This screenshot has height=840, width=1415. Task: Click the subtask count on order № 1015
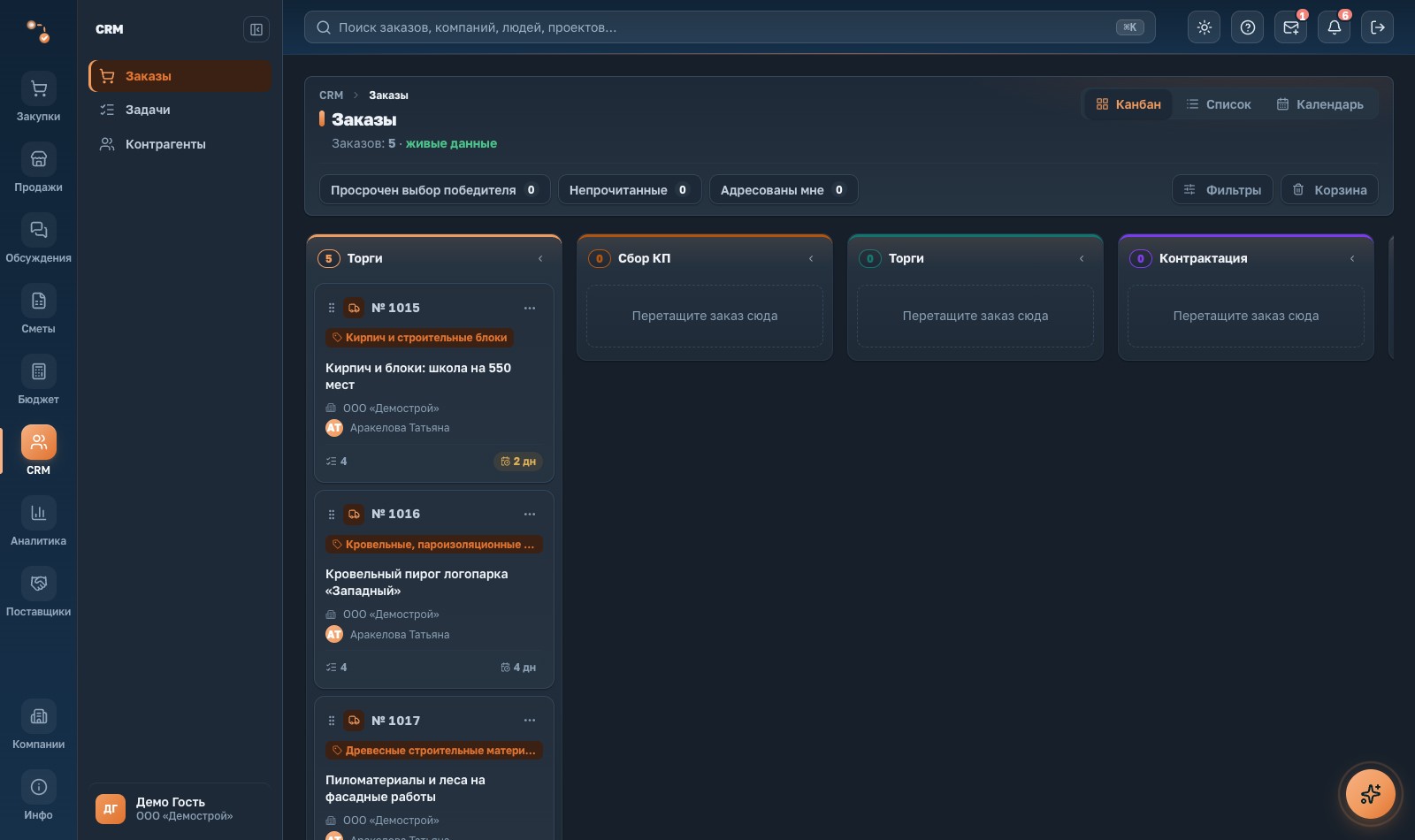tap(337, 462)
